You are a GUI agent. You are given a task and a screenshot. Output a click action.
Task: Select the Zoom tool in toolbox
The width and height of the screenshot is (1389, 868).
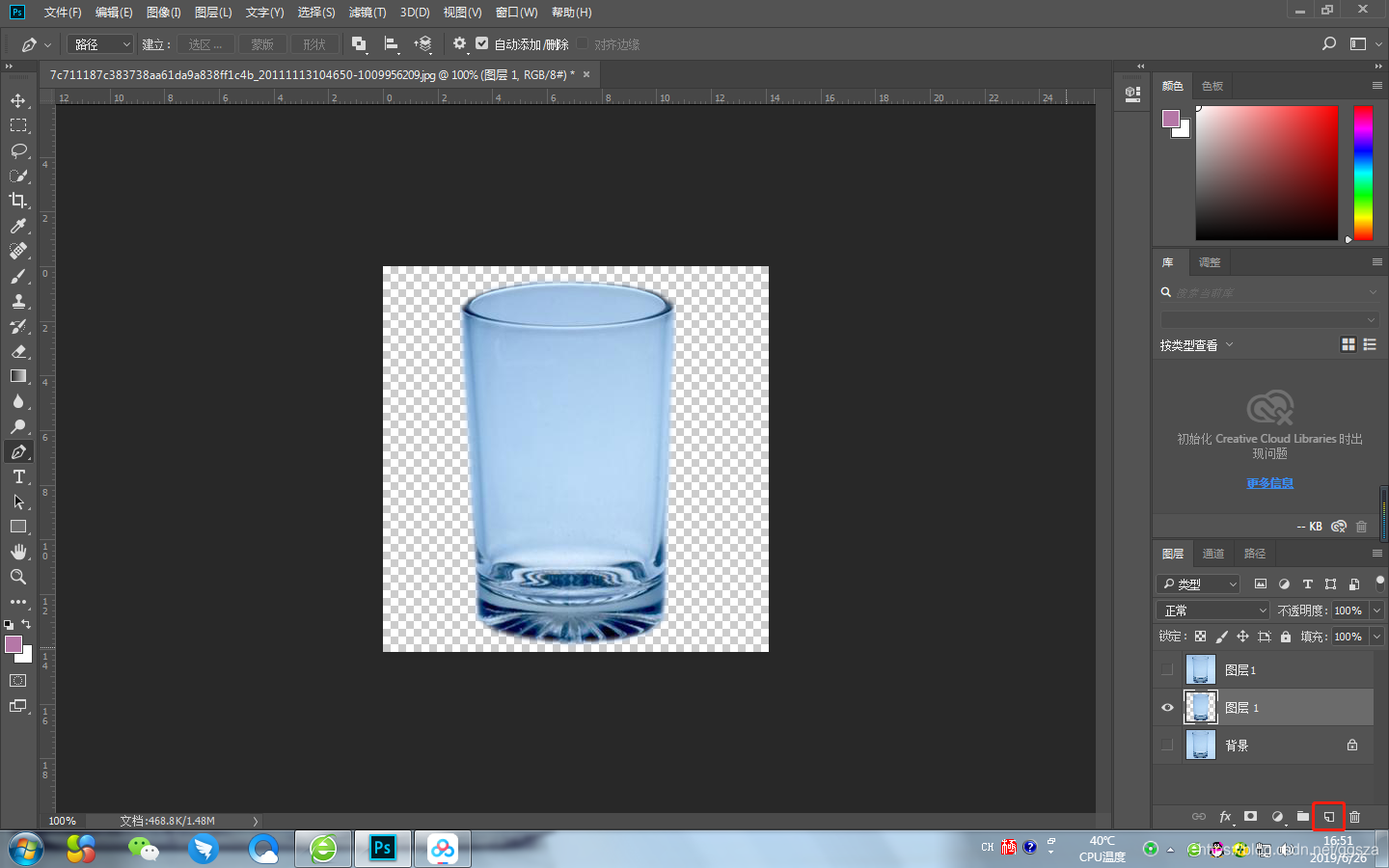(x=18, y=577)
